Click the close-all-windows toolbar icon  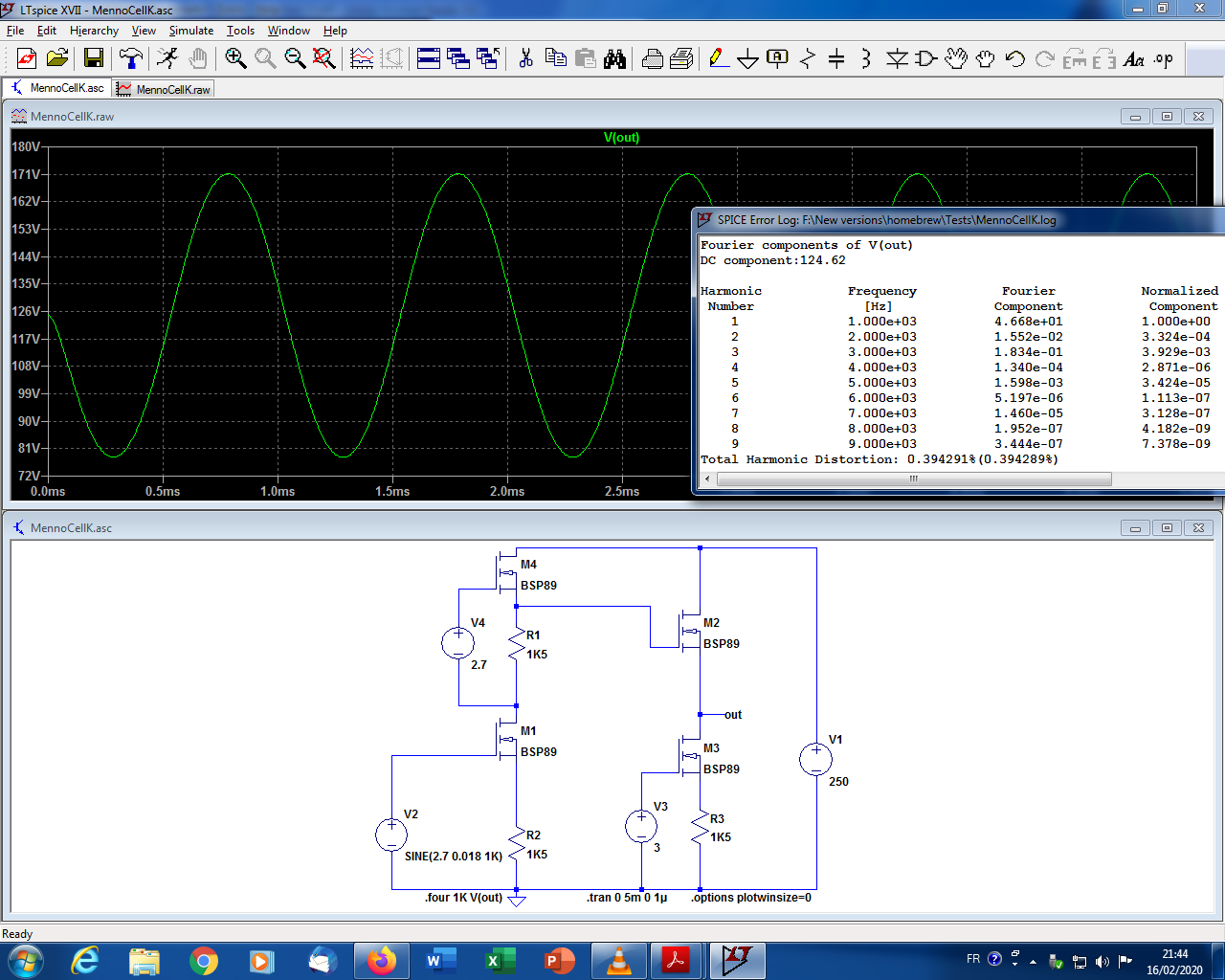(488, 58)
